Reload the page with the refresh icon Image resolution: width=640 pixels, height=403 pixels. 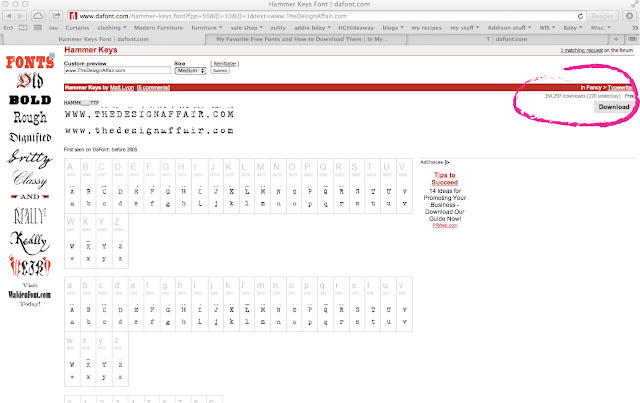[x=580, y=16]
